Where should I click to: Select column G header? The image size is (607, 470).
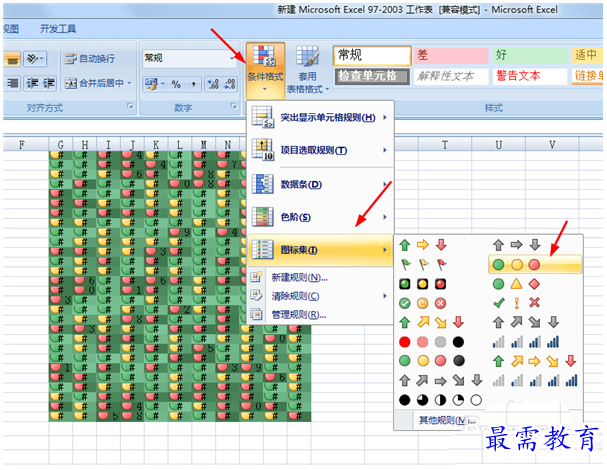(x=61, y=145)
